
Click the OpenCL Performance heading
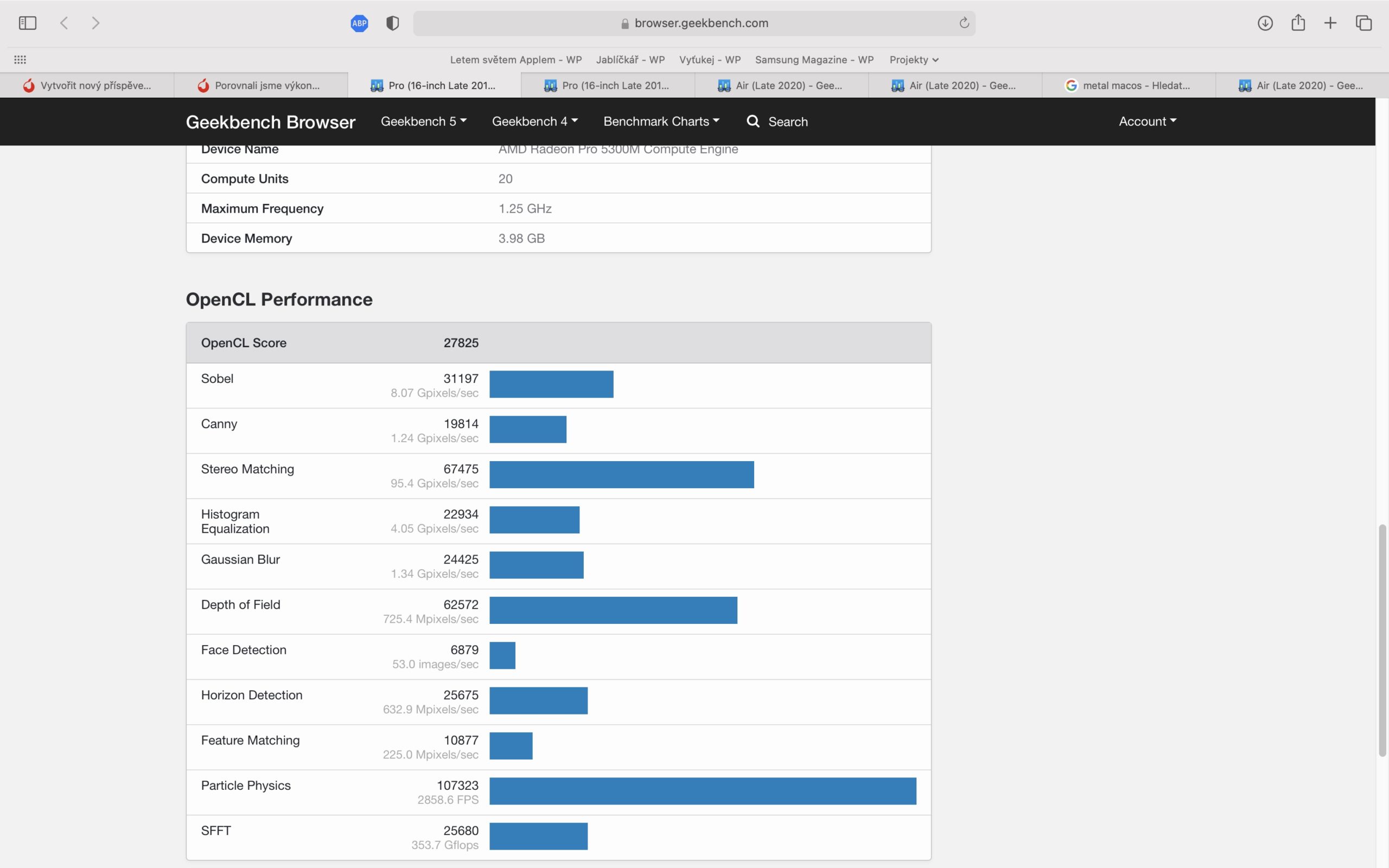point(279,299)
